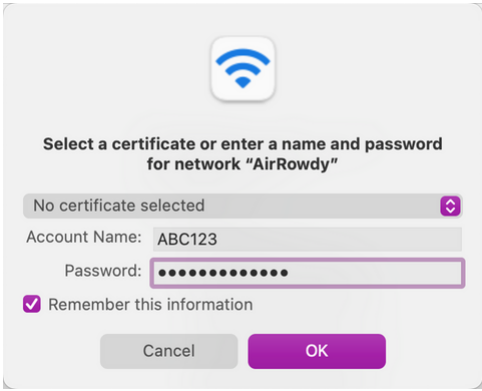The width and height of the screenshot is (482, 391).
Task: Click the "ABC123" text in the account field
Action: point(187,239)
